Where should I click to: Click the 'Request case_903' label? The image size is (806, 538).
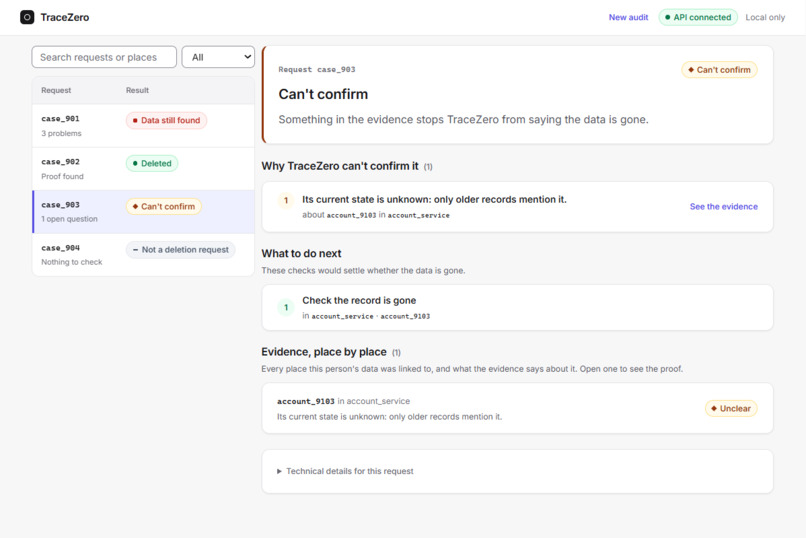317,69
